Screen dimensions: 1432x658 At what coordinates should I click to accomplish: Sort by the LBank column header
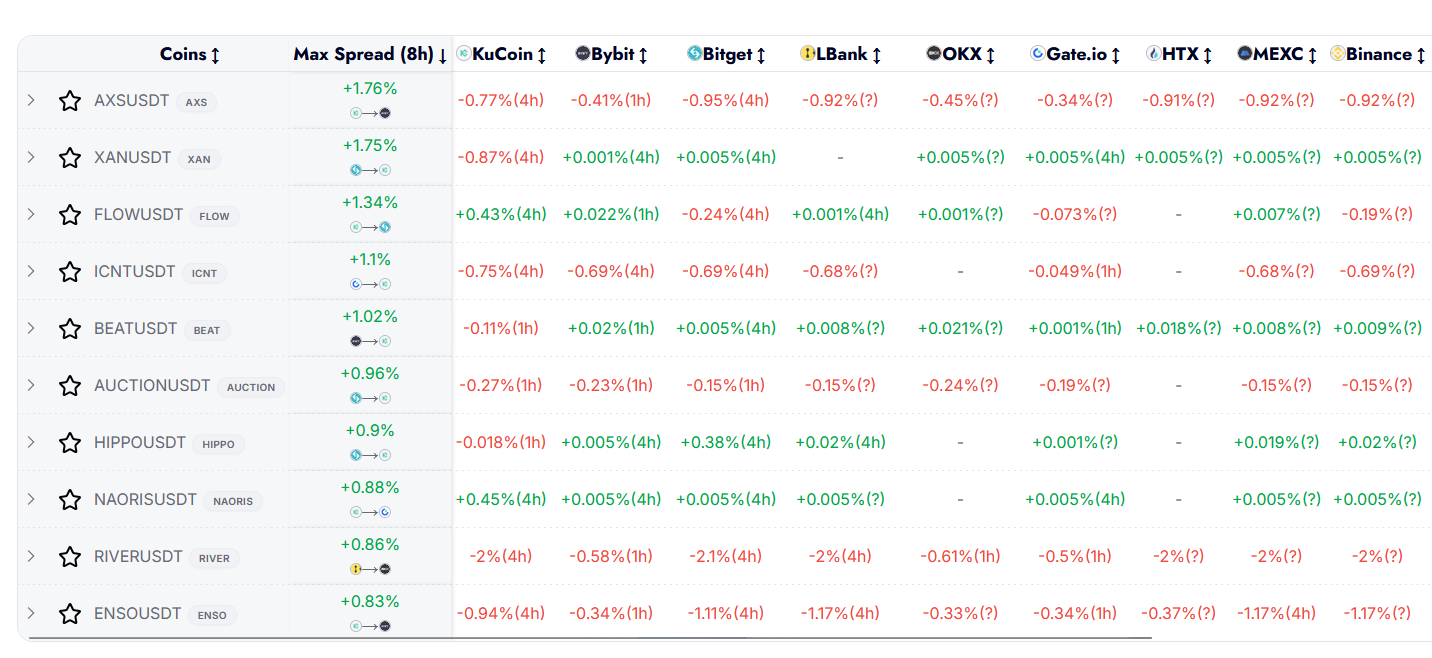click(x=841, y=54)
